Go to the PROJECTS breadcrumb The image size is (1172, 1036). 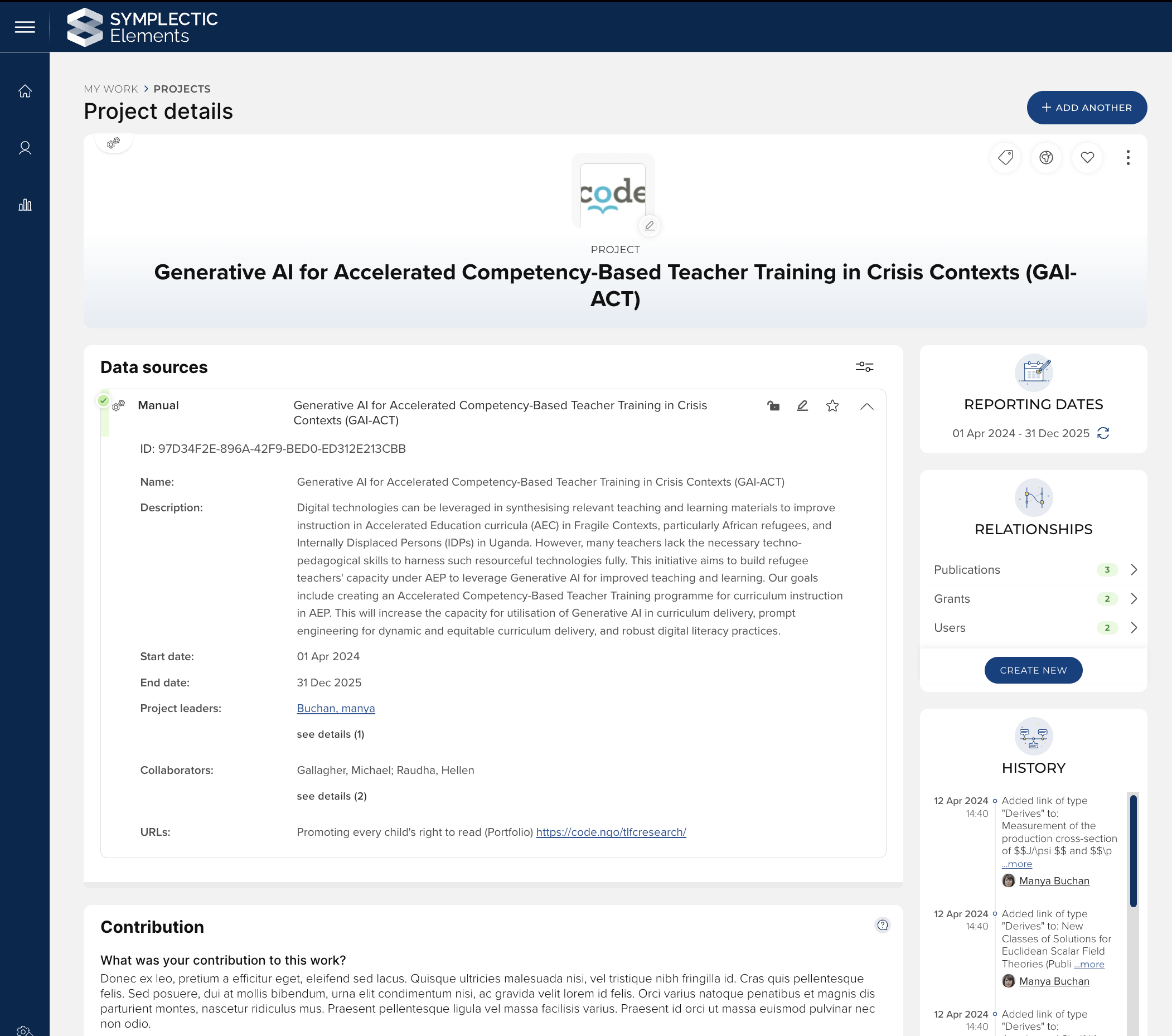[x=182, y=89]
